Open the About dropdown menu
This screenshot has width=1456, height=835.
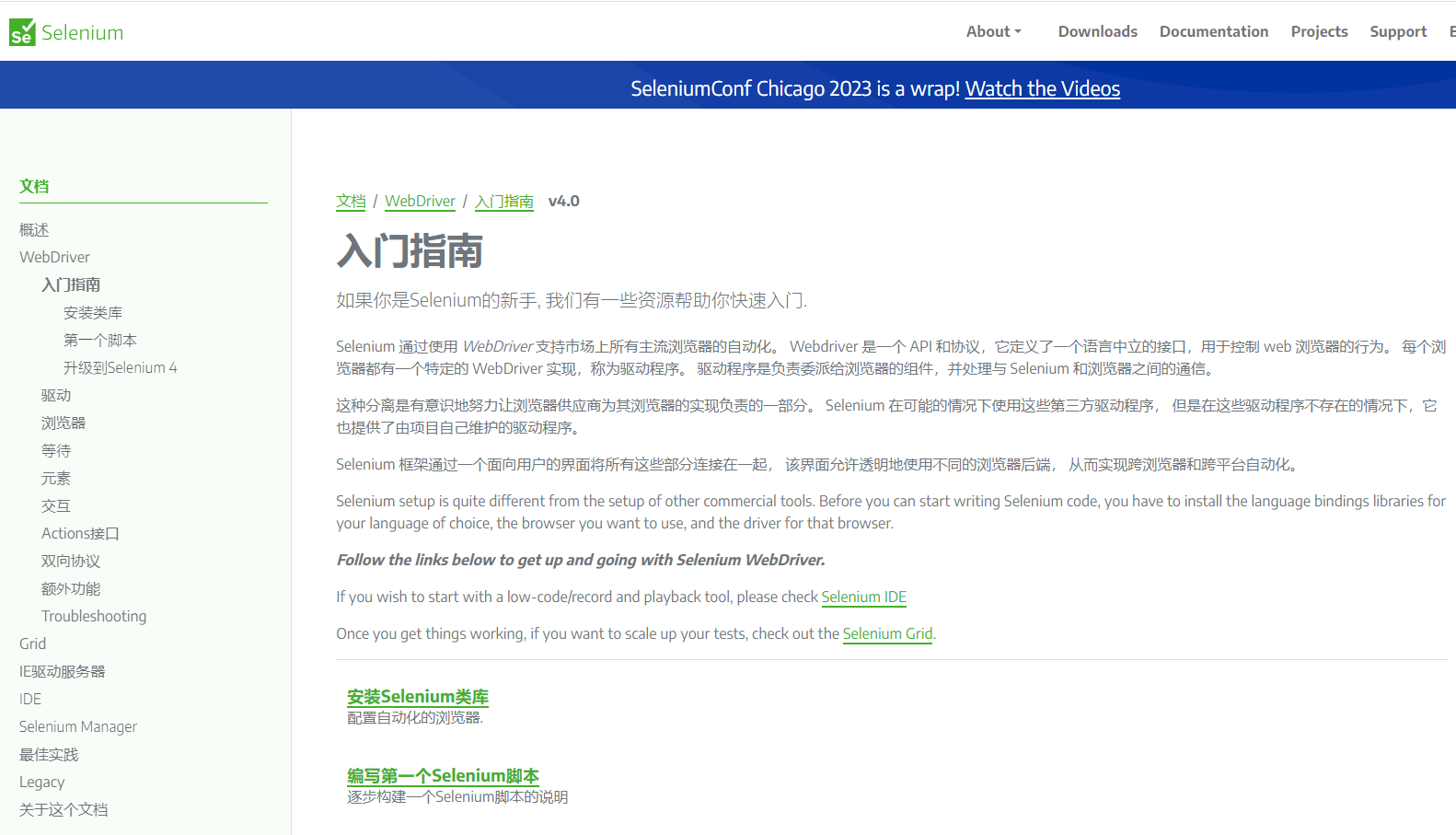pos(993,31)
